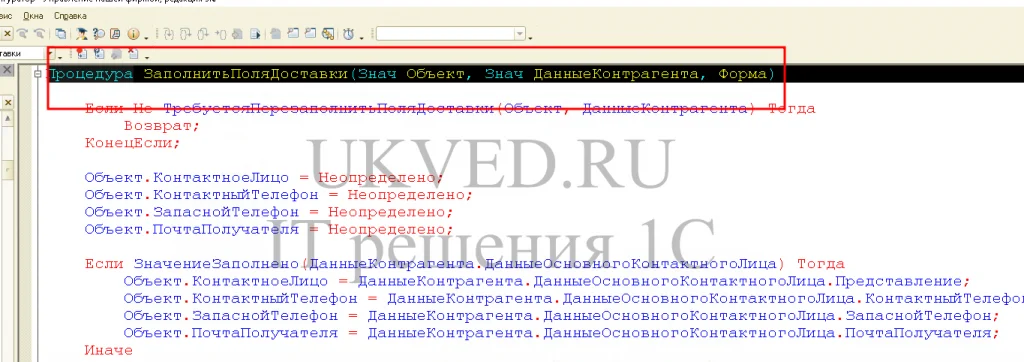The image size is (1024, 362).
Task: Click the Run to Cursor debugger icon
Action: [x=221, y=34]
